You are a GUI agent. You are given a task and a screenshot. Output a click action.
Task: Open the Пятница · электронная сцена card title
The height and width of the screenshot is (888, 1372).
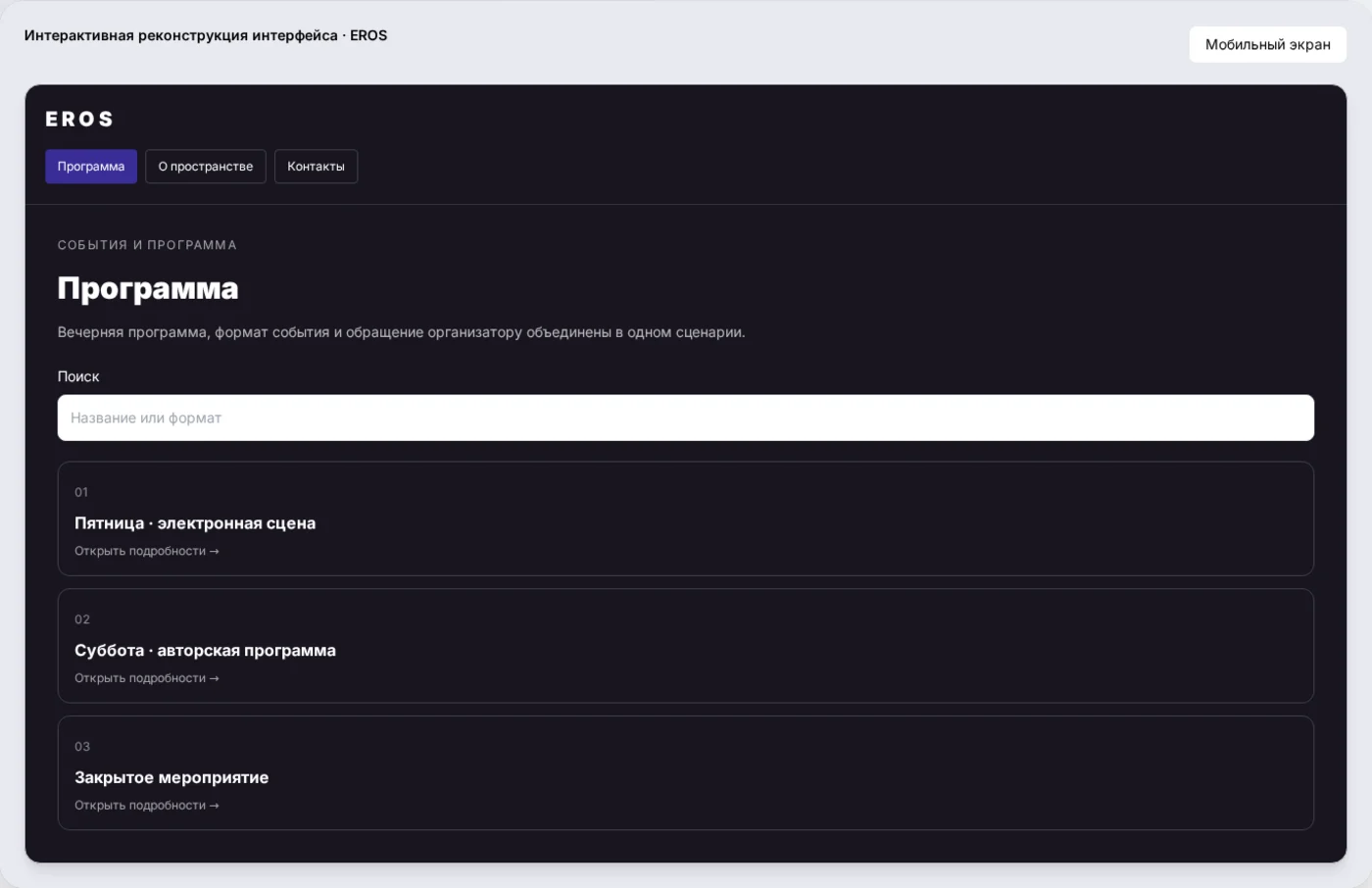click(195, 523)
